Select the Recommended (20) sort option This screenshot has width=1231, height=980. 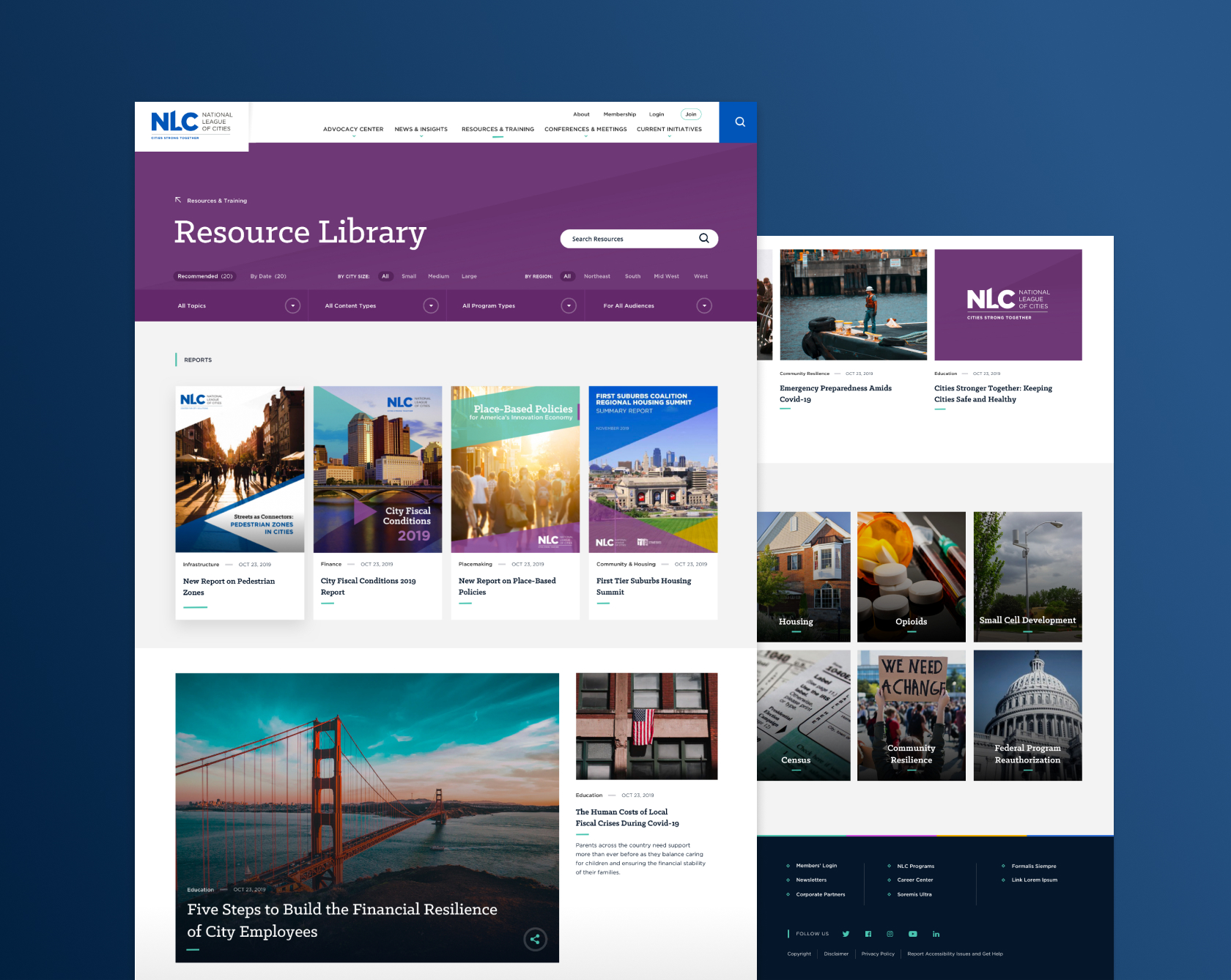pos(205,276)
